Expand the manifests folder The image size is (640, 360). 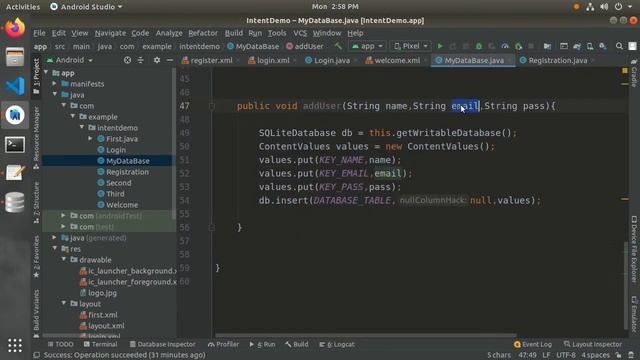coord(55,84)
